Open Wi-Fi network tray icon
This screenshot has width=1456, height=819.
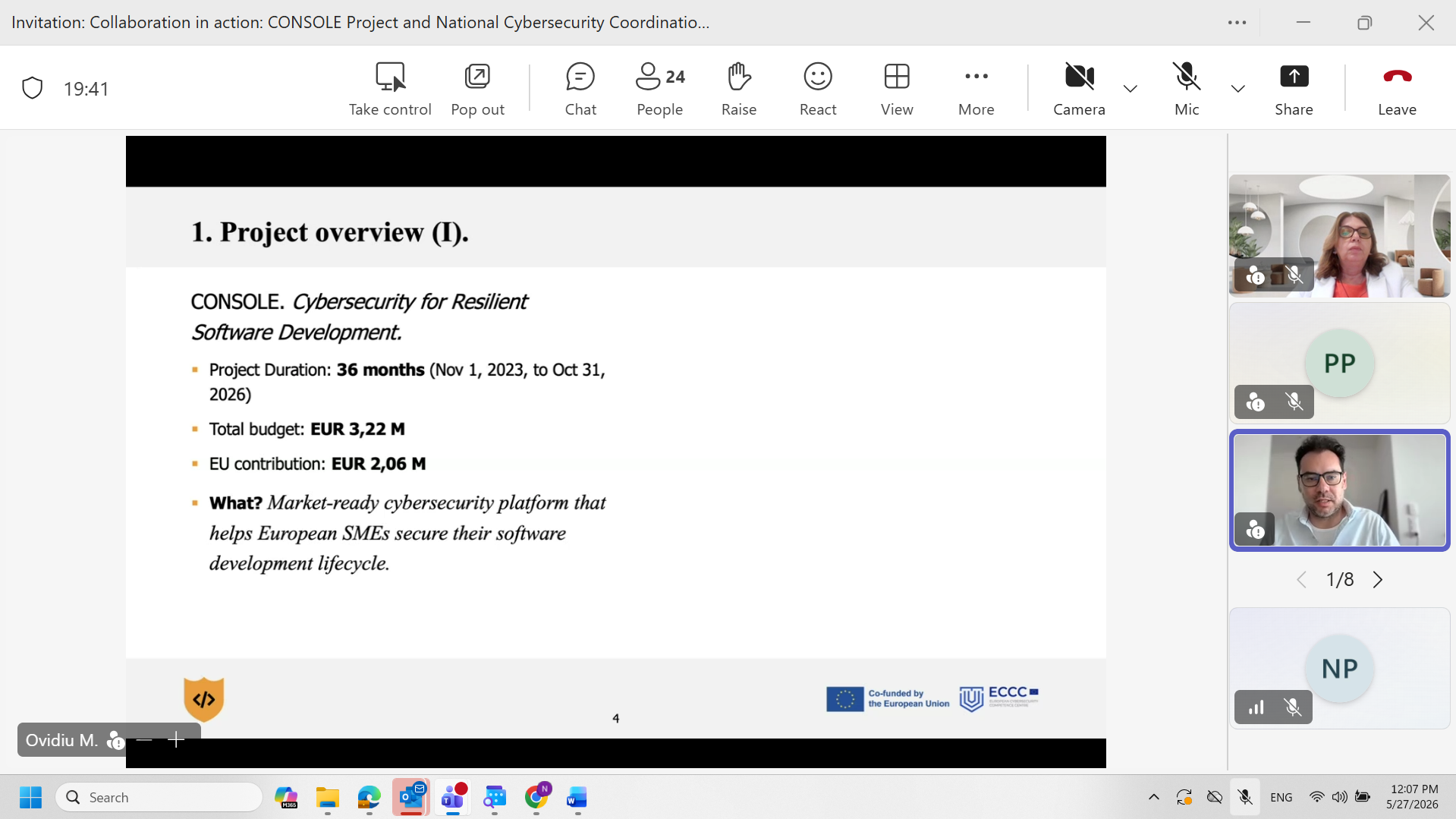coord(1317,798)
